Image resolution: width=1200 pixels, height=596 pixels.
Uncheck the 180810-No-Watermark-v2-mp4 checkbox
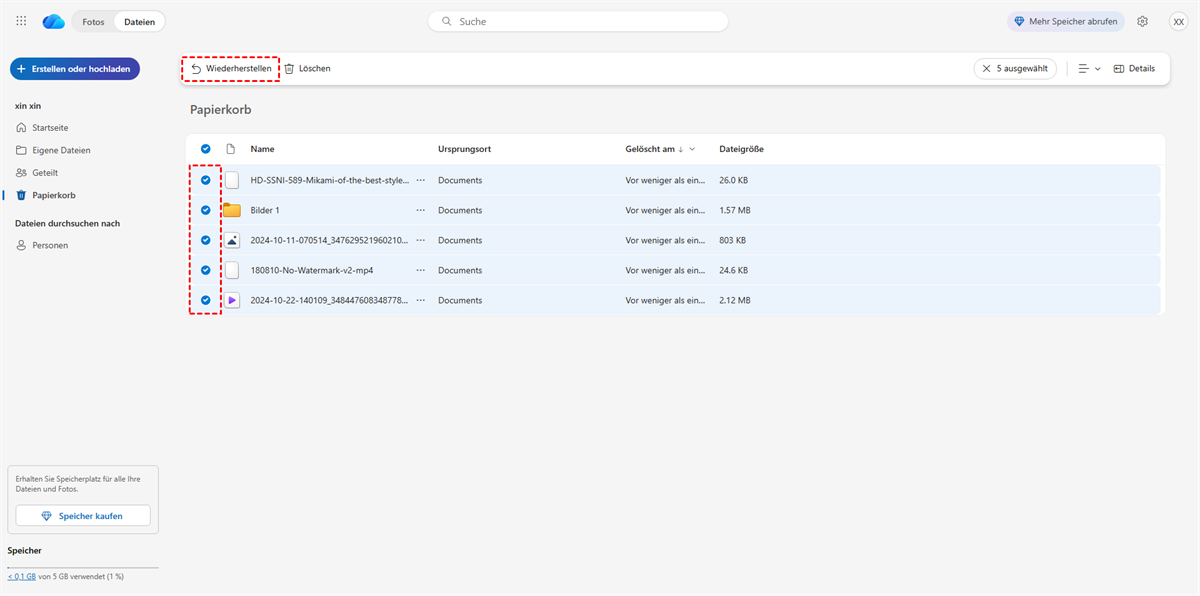click(x=206, y=270)
